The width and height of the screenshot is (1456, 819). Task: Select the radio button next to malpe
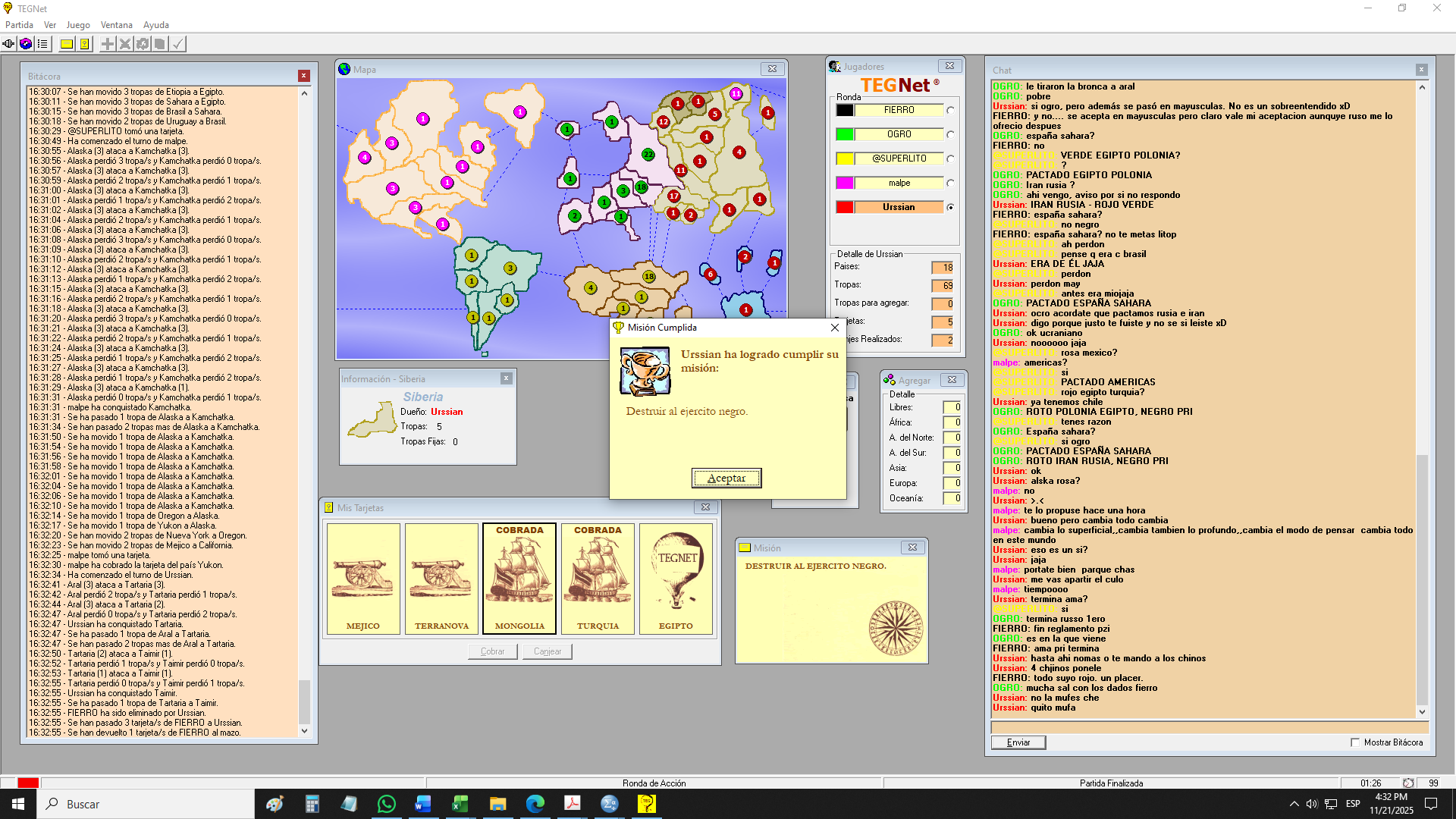pyautogui.click(x=950, y=184)
